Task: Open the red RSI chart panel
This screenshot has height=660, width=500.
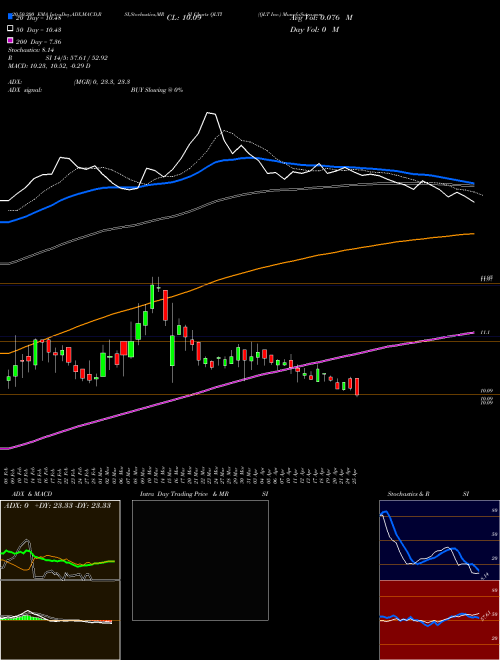Action: (439, 620)
